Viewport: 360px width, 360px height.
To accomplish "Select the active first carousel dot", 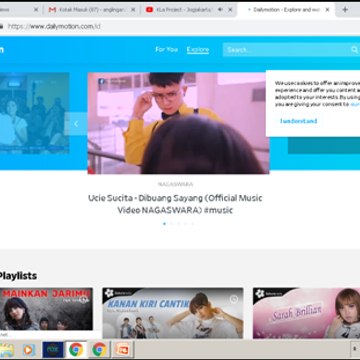I will pyautogui.click(x=164, y=224).
